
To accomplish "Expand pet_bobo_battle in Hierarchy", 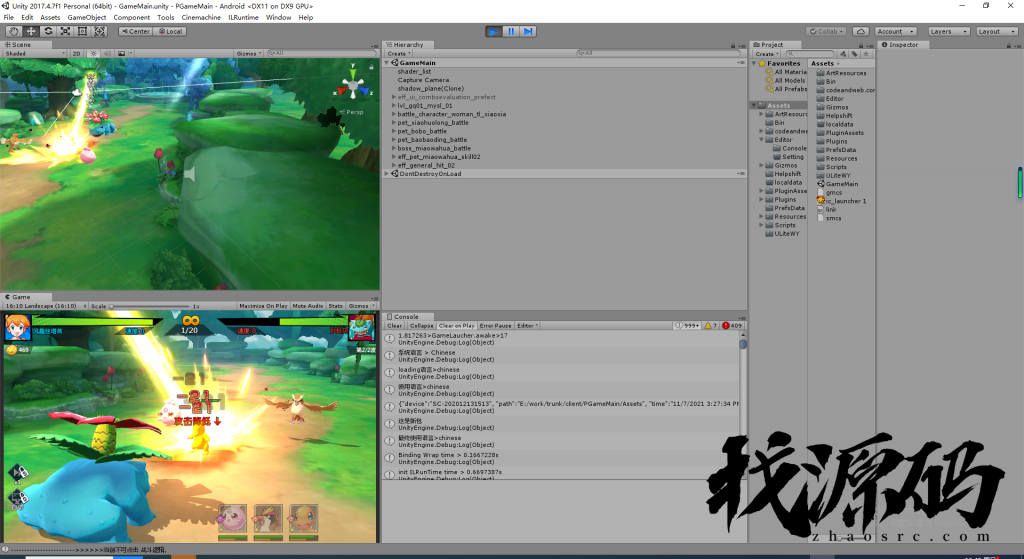I will [x=394, y=131].
